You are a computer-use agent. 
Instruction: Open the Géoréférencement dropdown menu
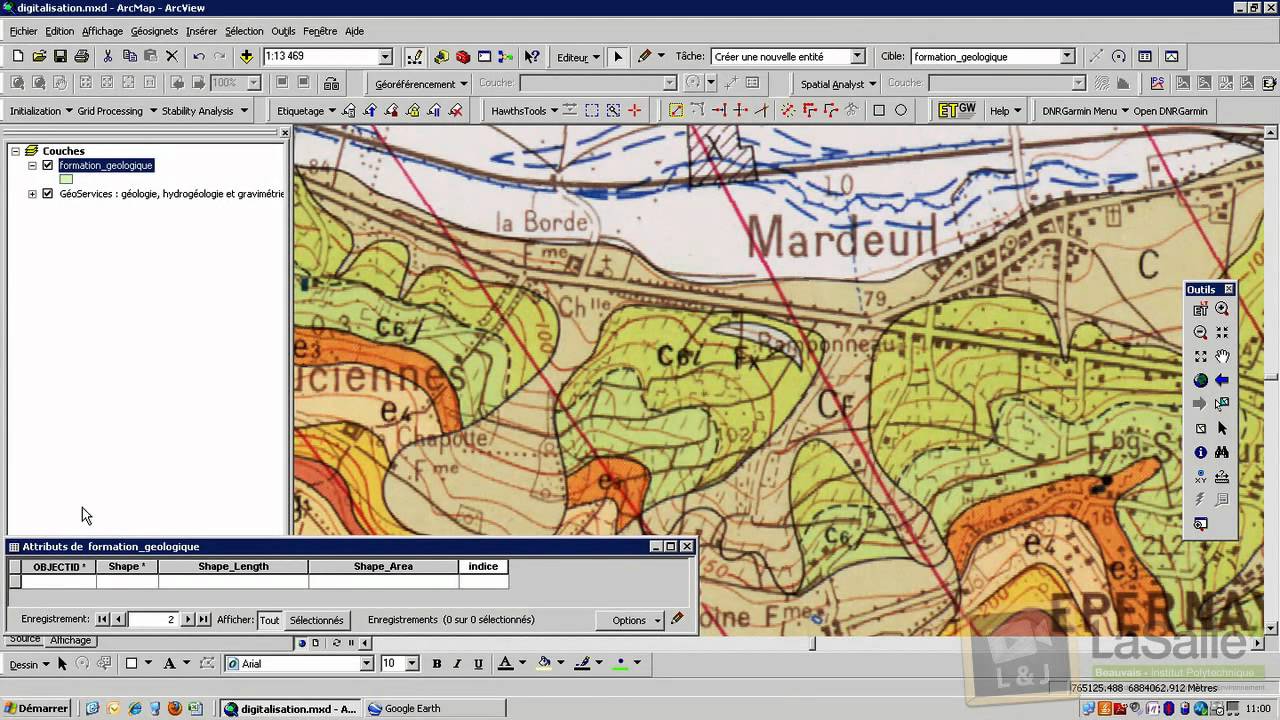(x=421, y=84)
